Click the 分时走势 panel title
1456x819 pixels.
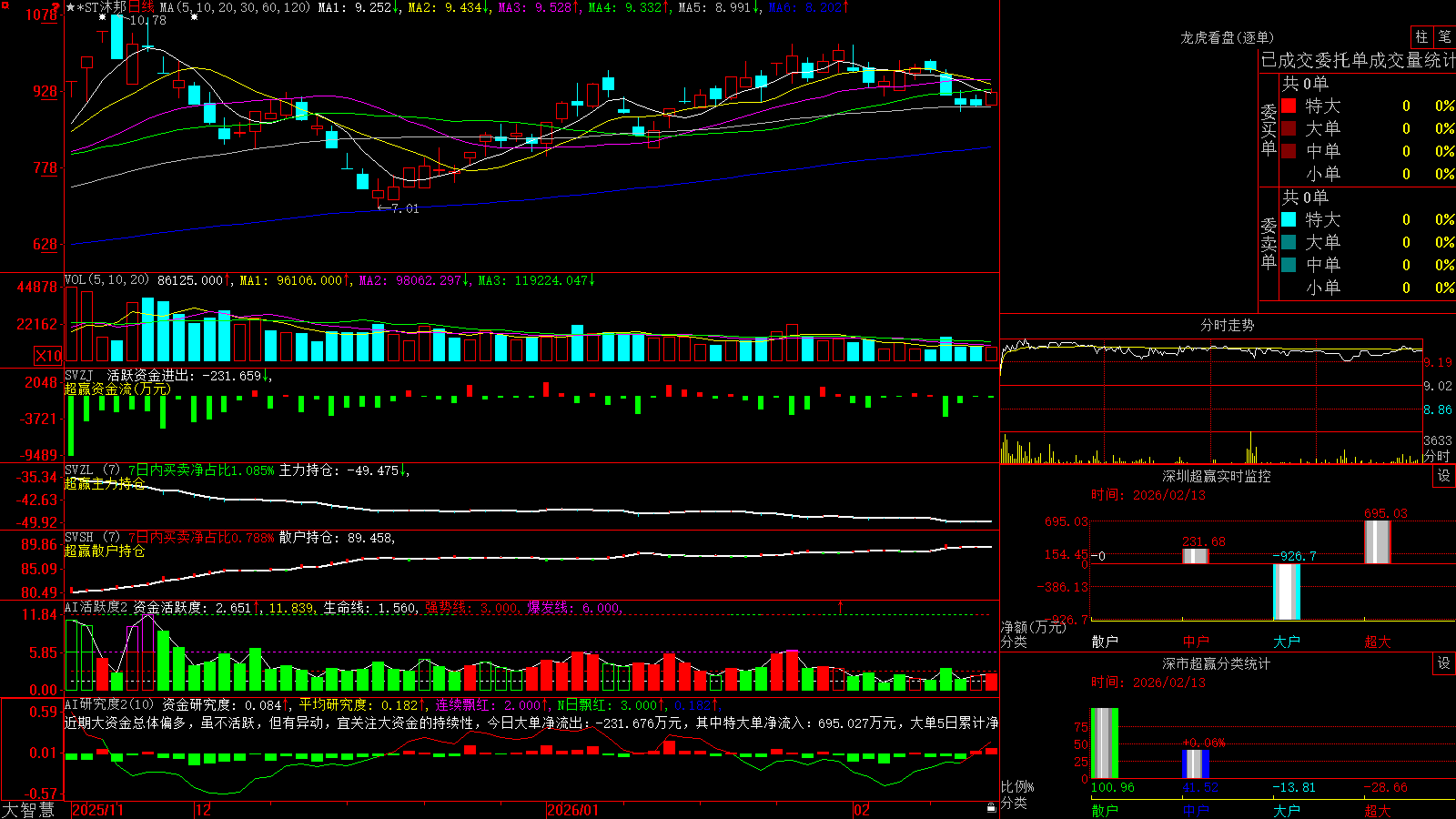coord(1227,325)
